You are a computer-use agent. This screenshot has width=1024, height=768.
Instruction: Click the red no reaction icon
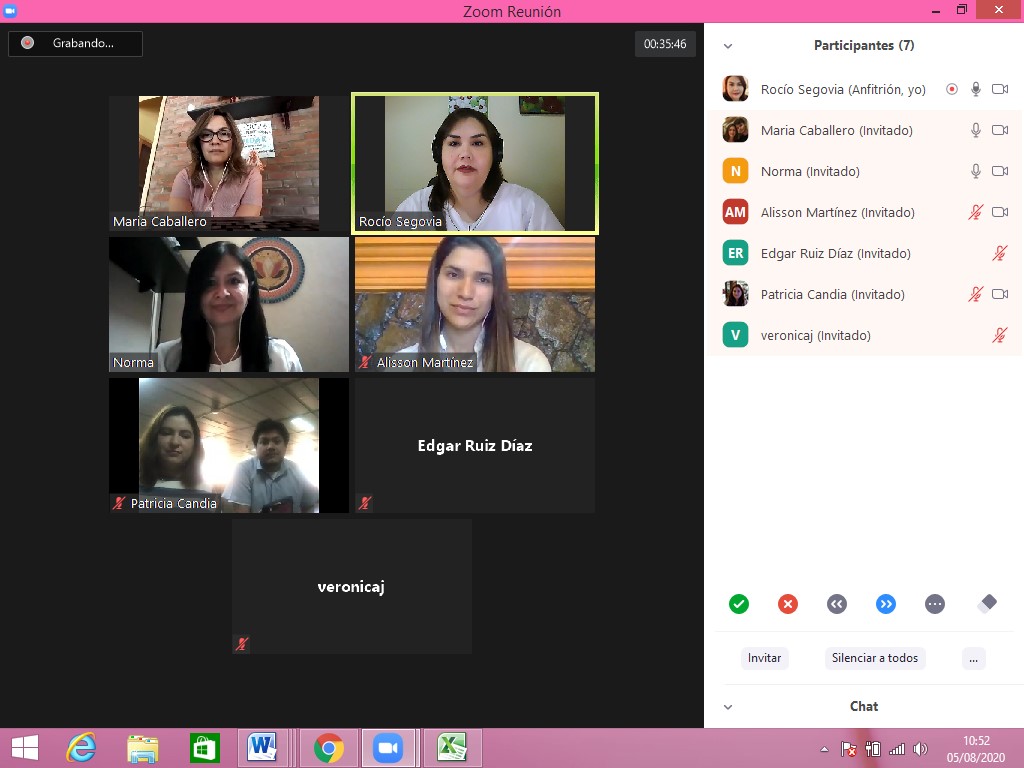click(788, 604)
